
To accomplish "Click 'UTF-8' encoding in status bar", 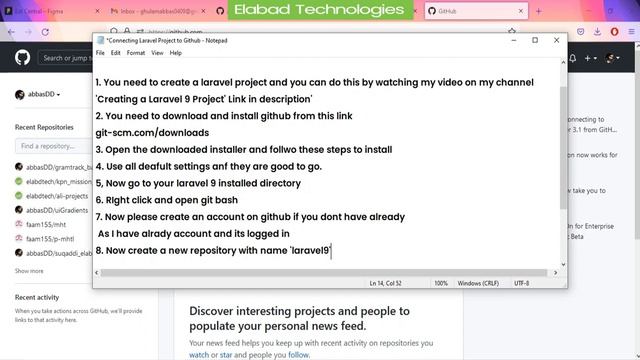I will coord(522,283).
